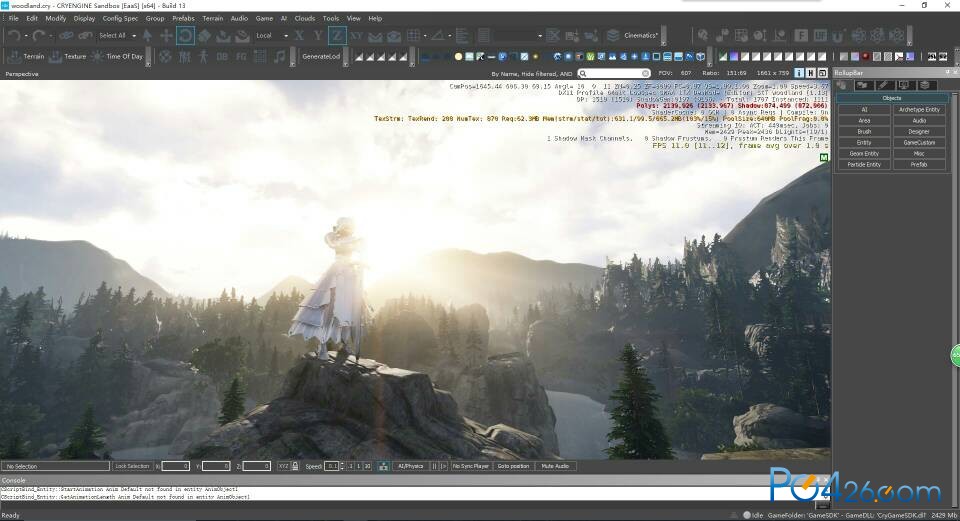Click the angle snap triangle icon

coord(437,36)
